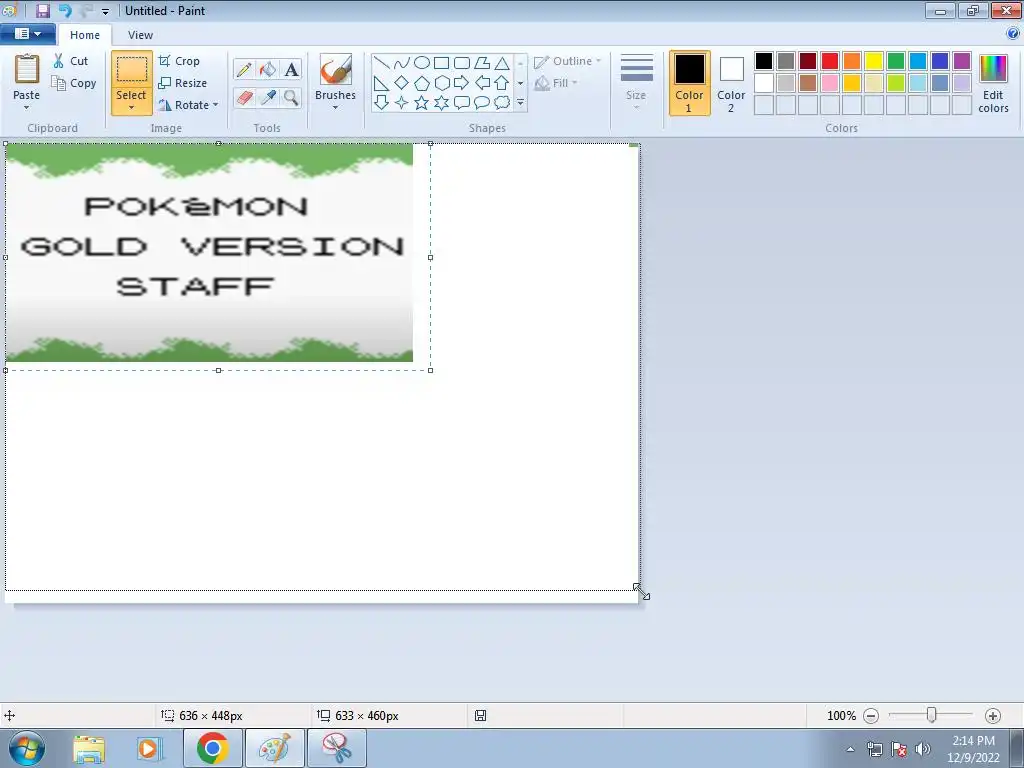Choose the Diamond shape
Screen dimensions: 1024x768
tap(402, 83)
